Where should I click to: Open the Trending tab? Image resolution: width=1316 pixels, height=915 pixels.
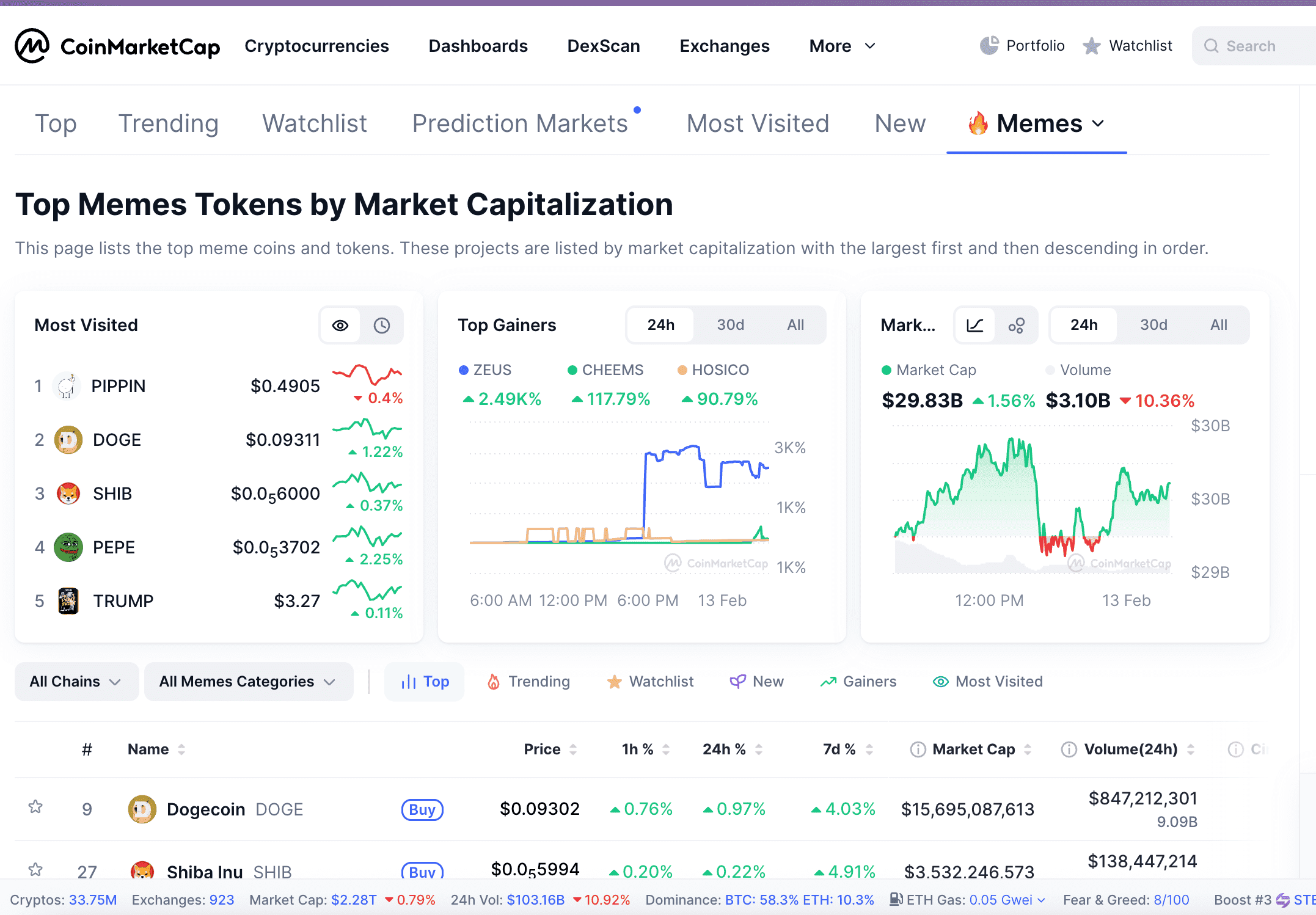coord(168,124)
